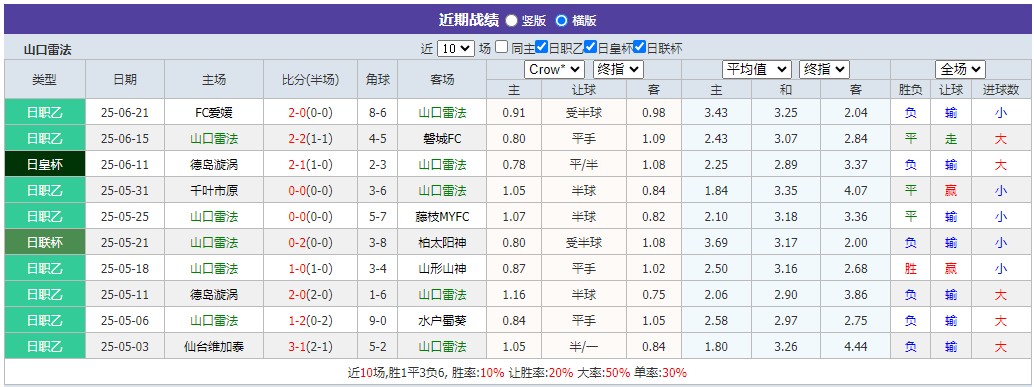
Task: Click the odds value 4.07
Action: click(x=856, y=191)
